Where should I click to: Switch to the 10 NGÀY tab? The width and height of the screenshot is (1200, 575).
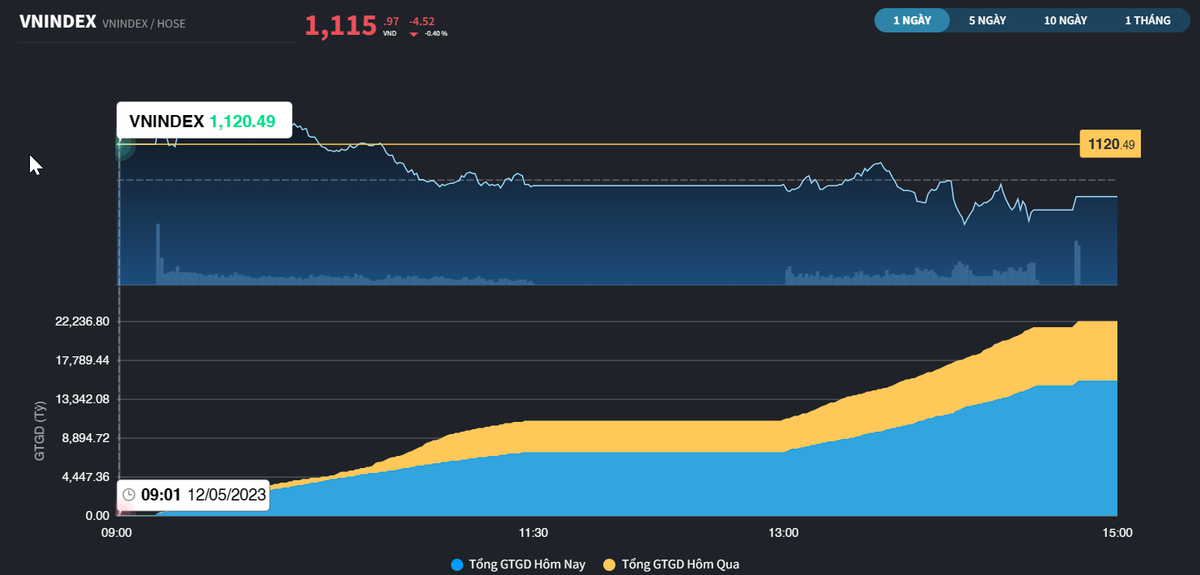[1065, 20]
